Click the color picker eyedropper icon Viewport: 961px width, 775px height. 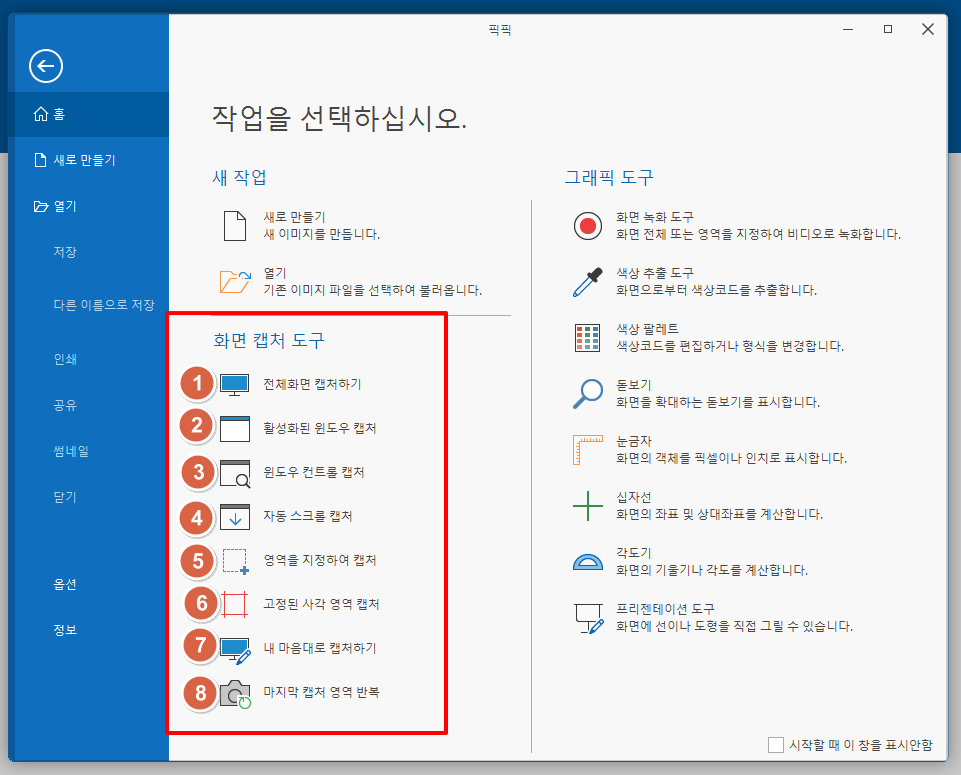pyautogui.click(x=588, y=282)
